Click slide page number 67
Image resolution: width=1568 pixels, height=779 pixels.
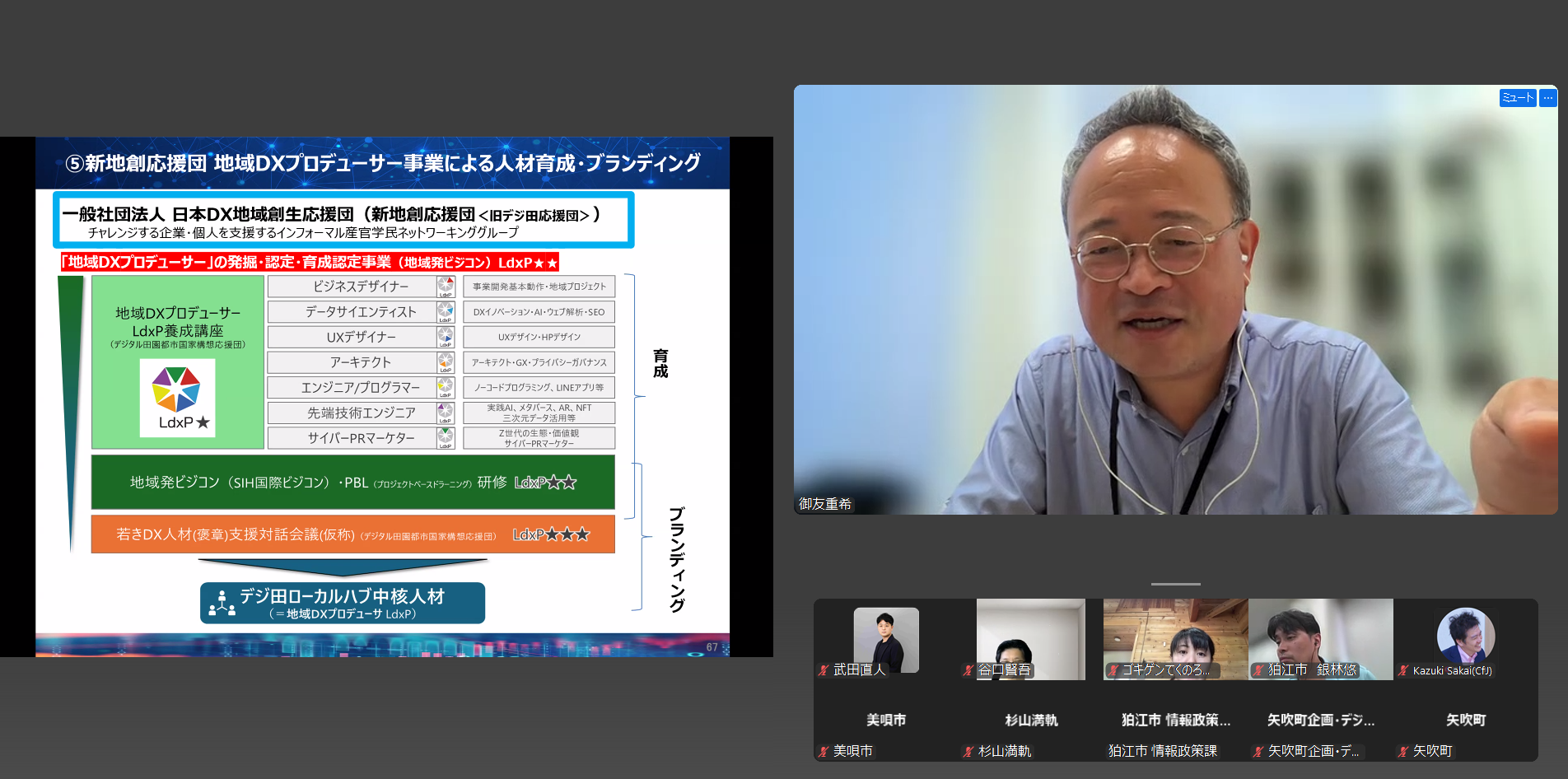click(x=712, y=647)
